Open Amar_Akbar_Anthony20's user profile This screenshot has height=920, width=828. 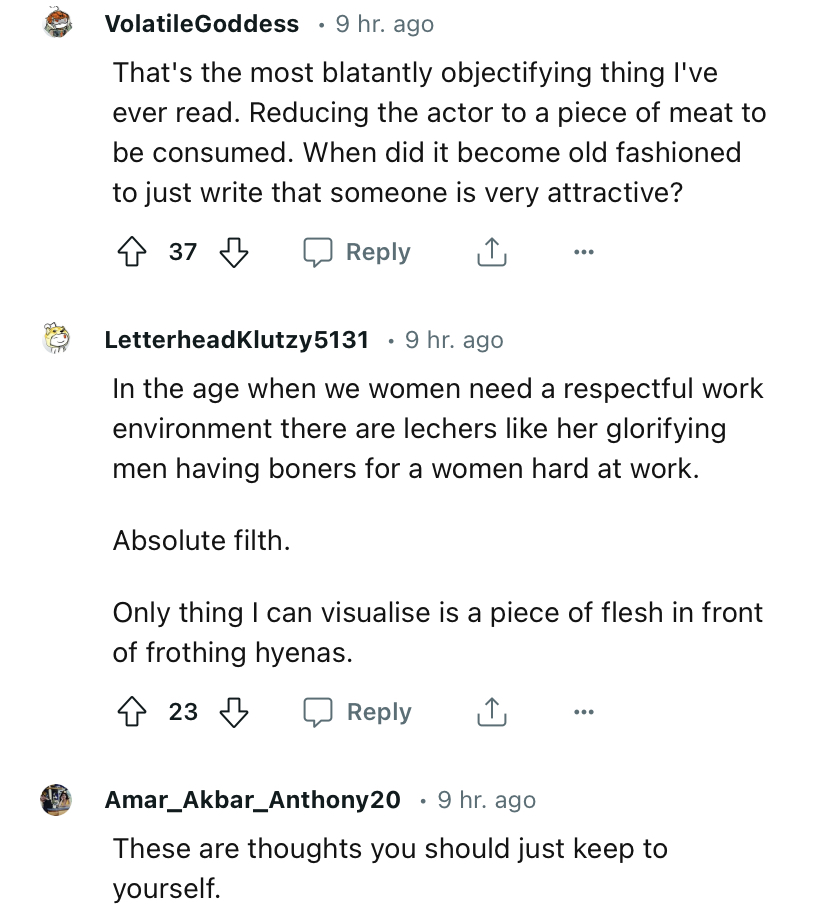252,800
